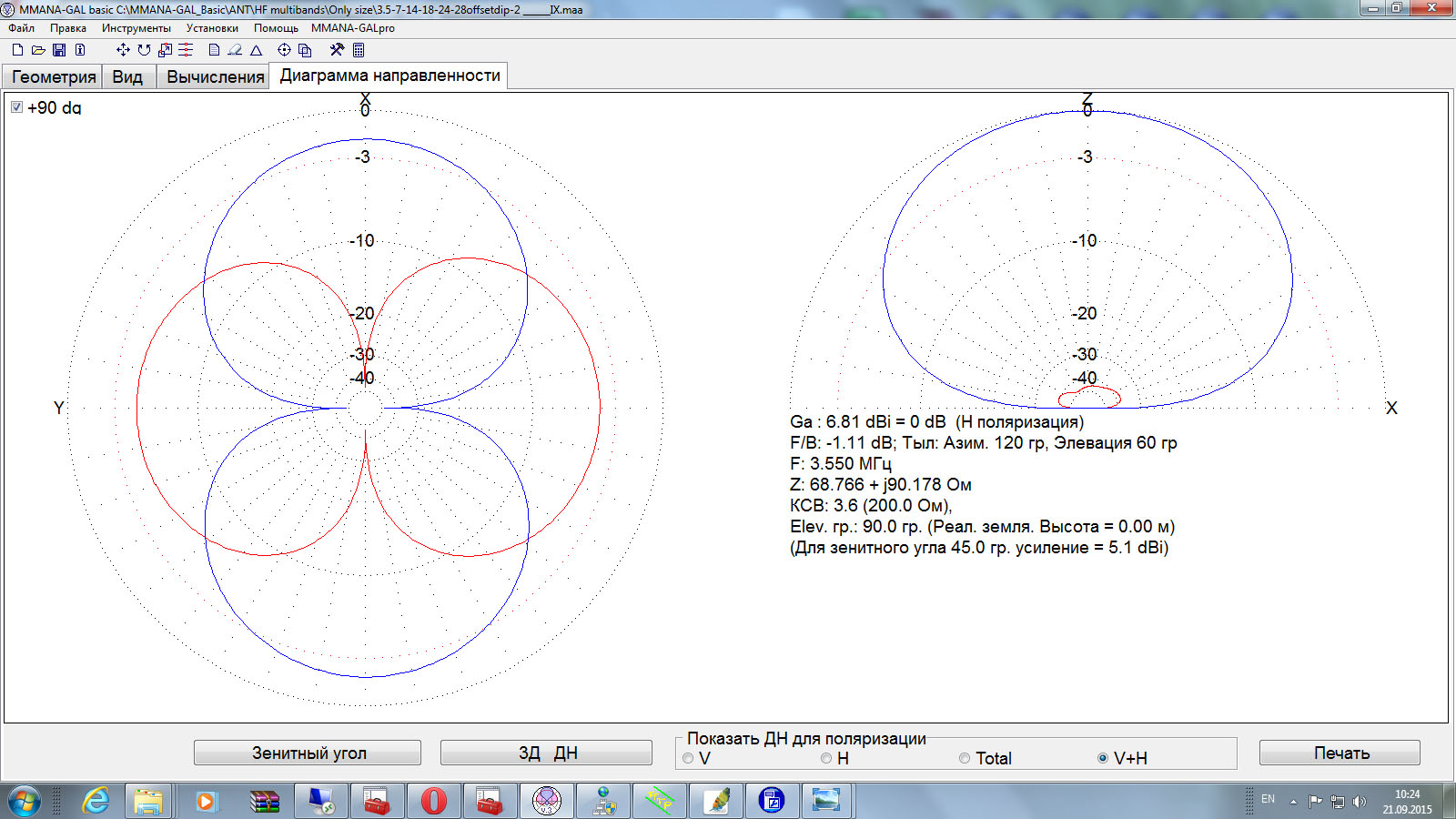Click the crosshair target toolbar icon
1456x819 pixels.
284,50
